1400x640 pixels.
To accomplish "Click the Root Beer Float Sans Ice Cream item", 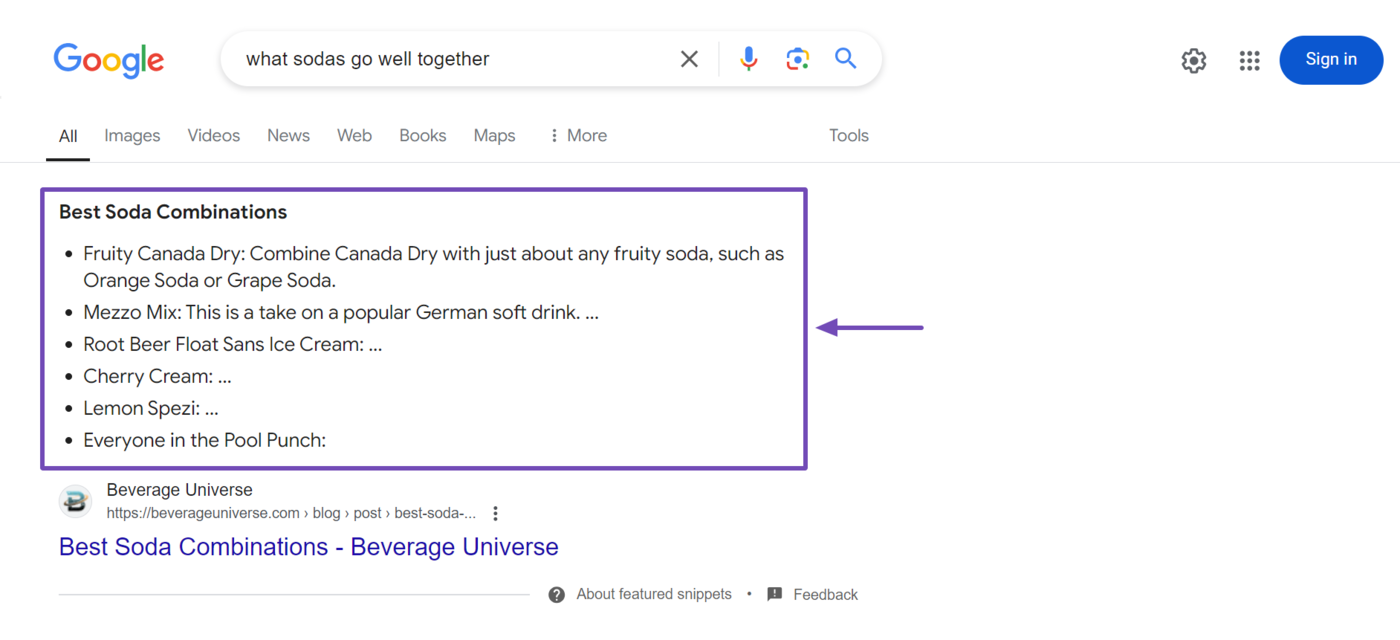I will click(232, 344).
